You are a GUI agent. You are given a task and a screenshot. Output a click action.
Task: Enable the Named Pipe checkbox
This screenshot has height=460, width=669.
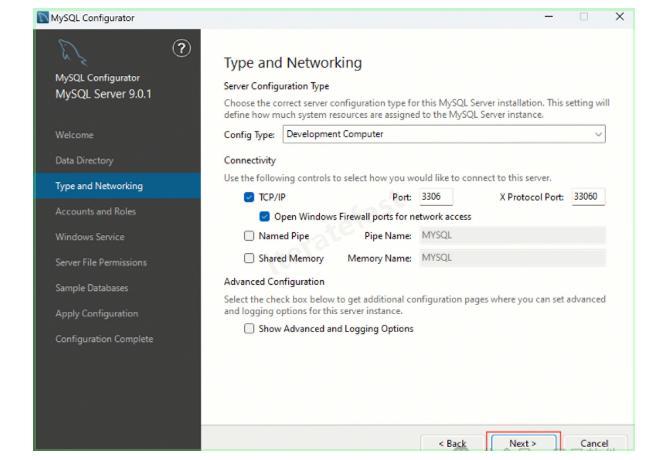tap(249, 236)
